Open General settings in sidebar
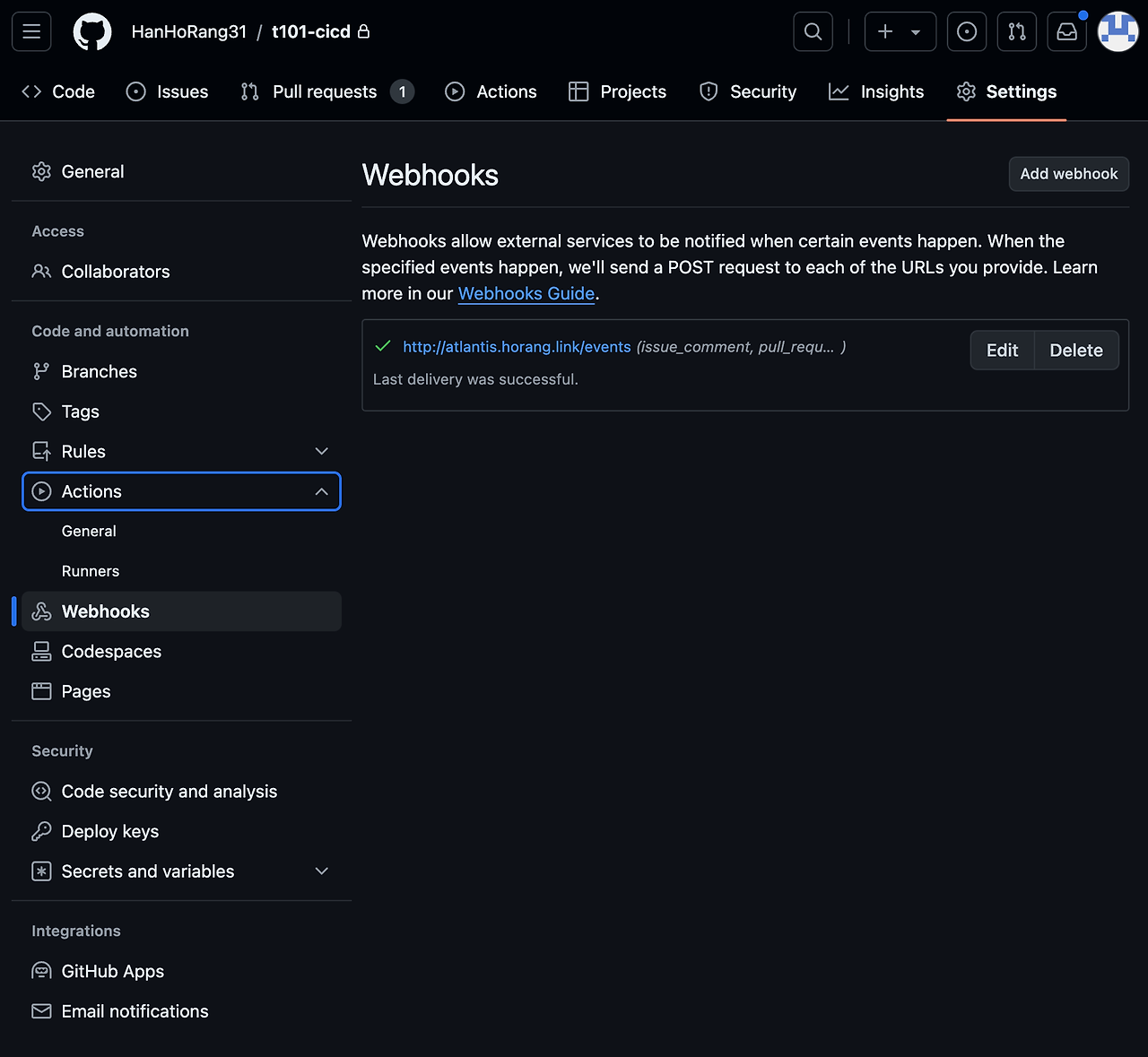Screen dimensions: 1148x1057 click(181, 171)
